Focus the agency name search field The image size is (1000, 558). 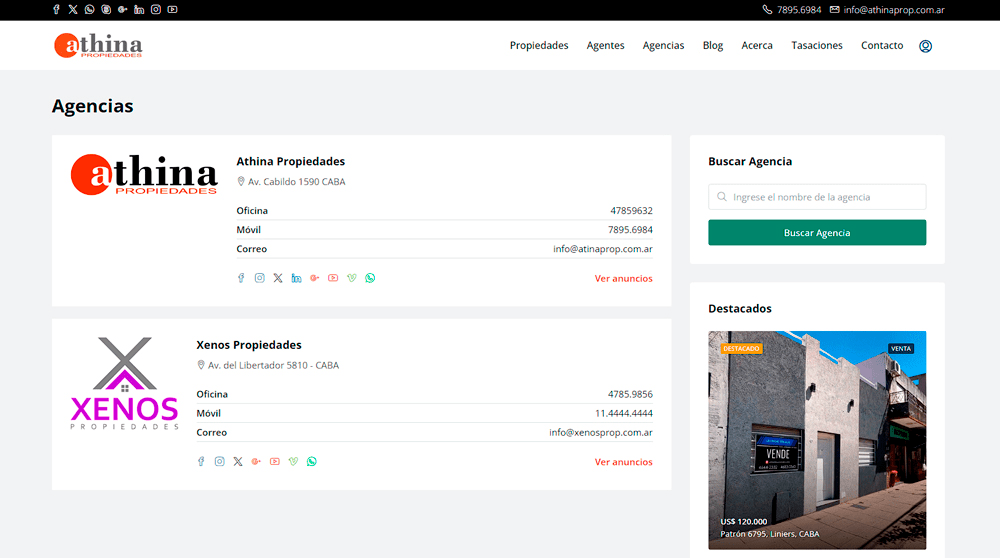click(817, 197)
